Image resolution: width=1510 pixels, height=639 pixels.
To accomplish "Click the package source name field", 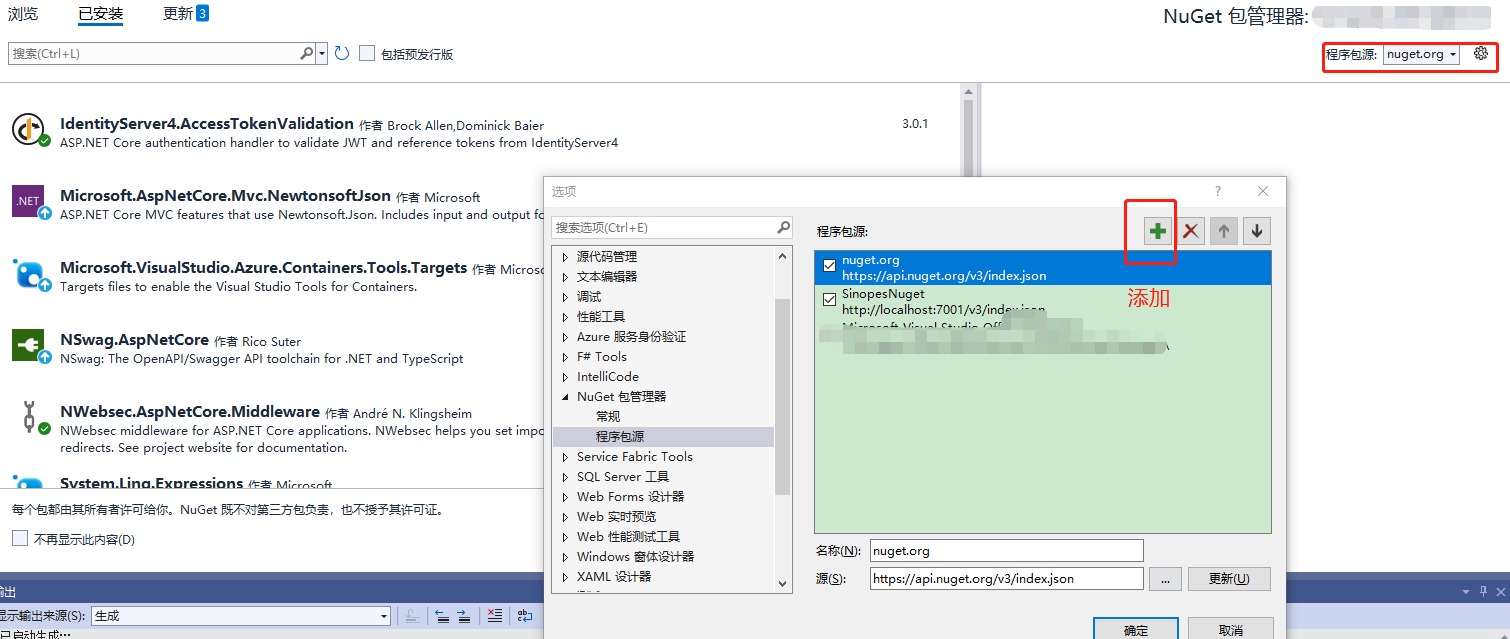I will [x=1006, y=550].
